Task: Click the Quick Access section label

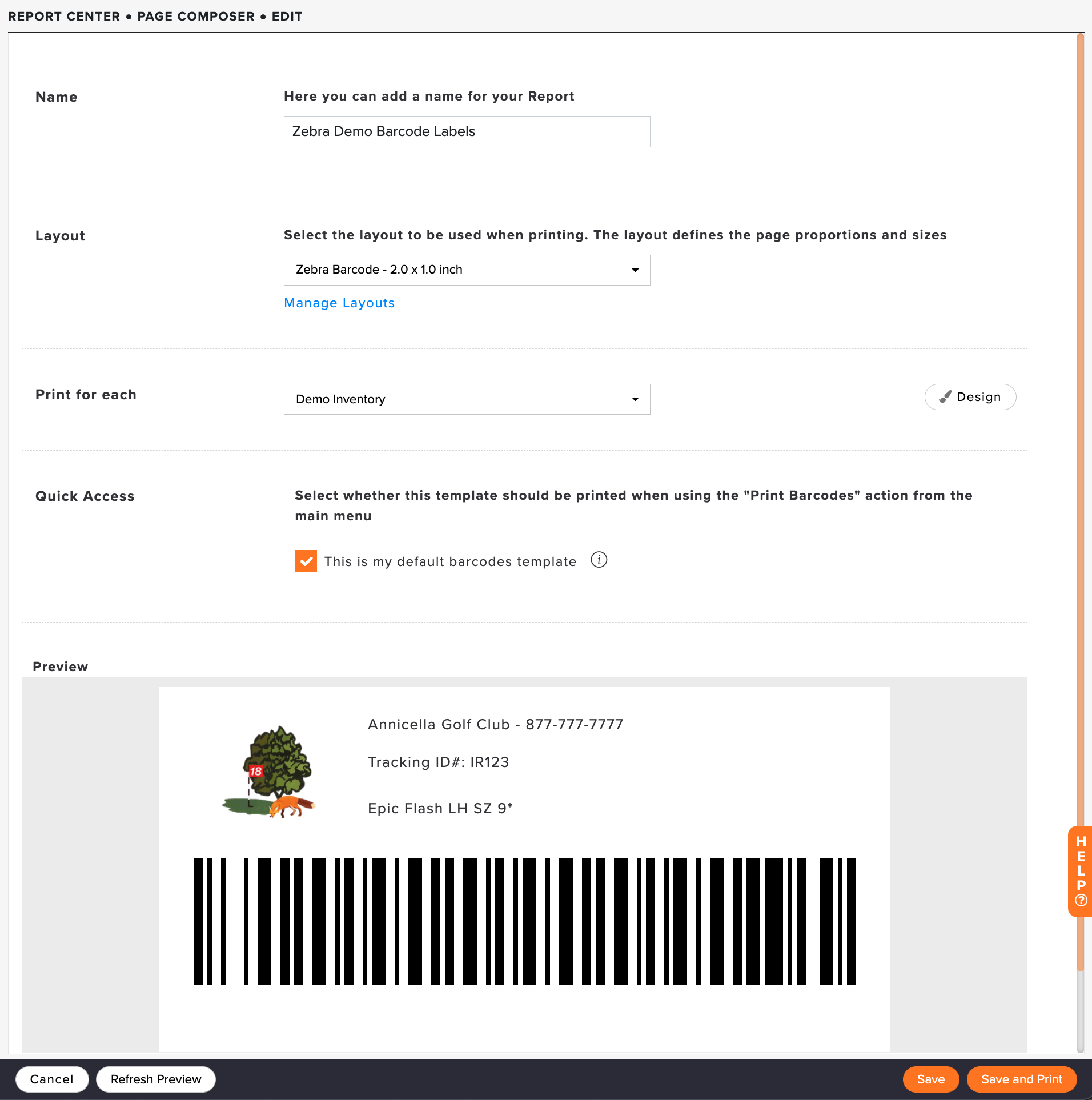Action: click(x=85, y=496)
